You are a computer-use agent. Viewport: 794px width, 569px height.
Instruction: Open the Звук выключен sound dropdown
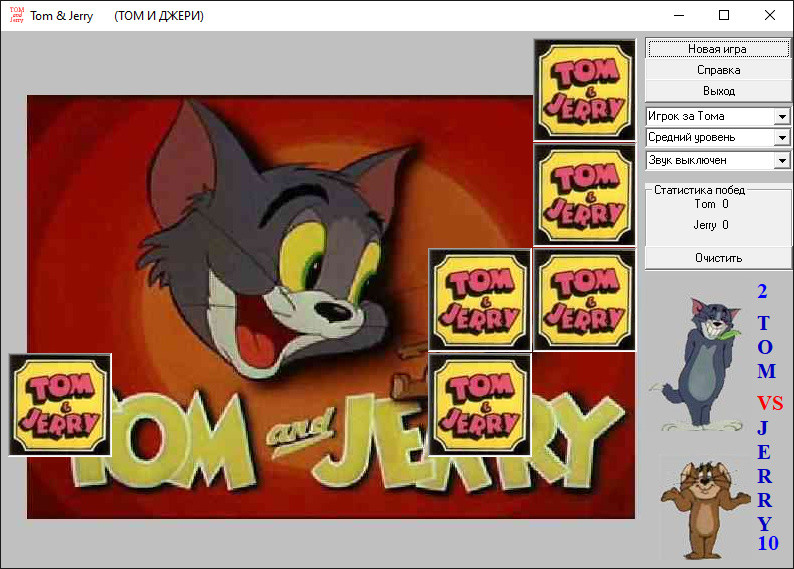pyautogui.click(x=718, y=160)
